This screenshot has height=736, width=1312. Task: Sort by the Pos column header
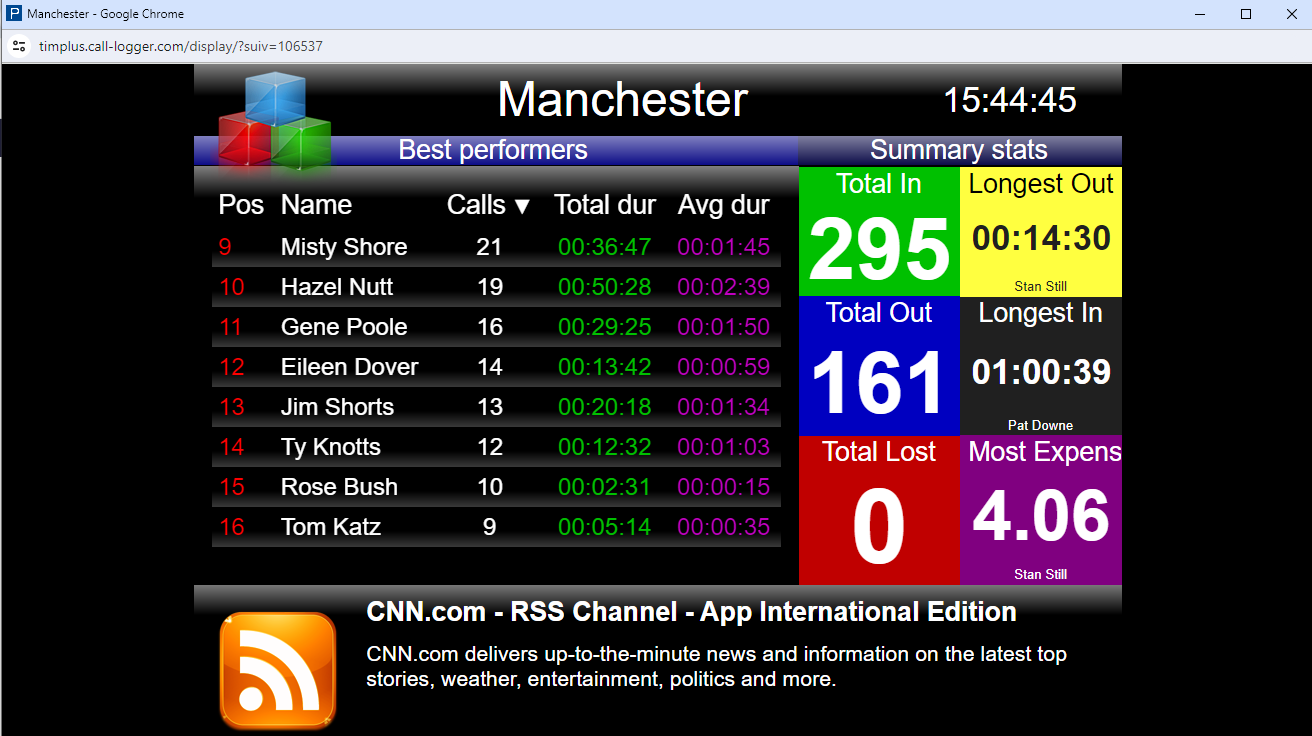click(x=240, y=205)
